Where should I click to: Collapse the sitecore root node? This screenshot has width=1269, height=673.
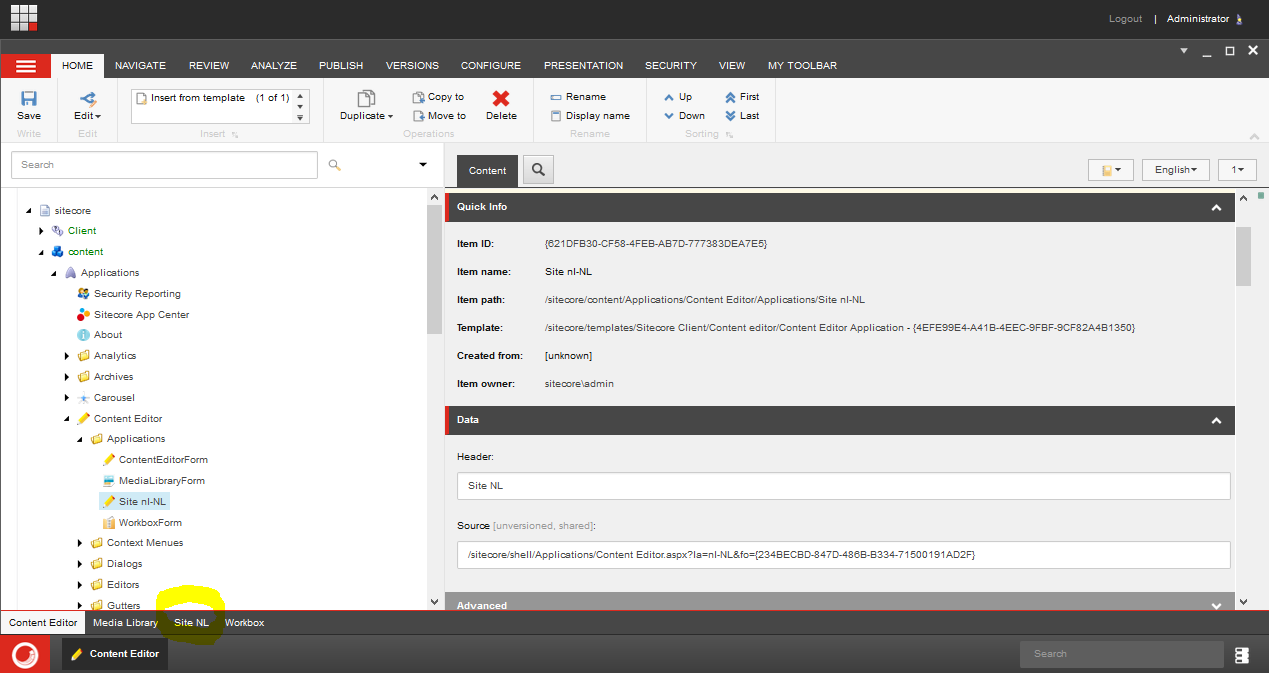[29, 211]
